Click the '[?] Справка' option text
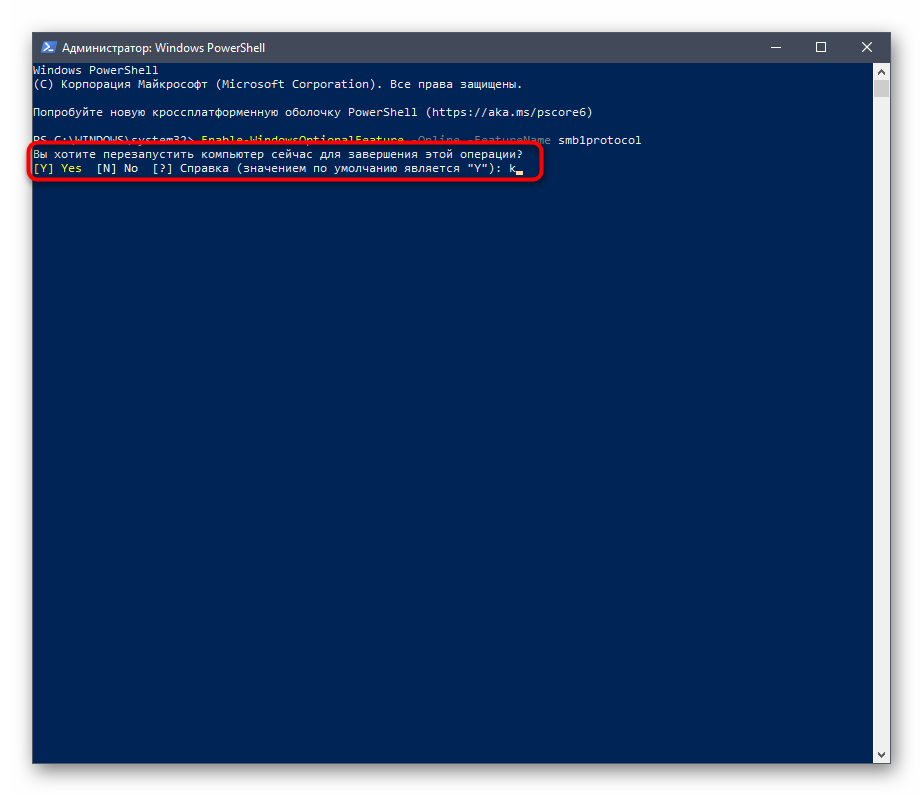 coord(191,168)
